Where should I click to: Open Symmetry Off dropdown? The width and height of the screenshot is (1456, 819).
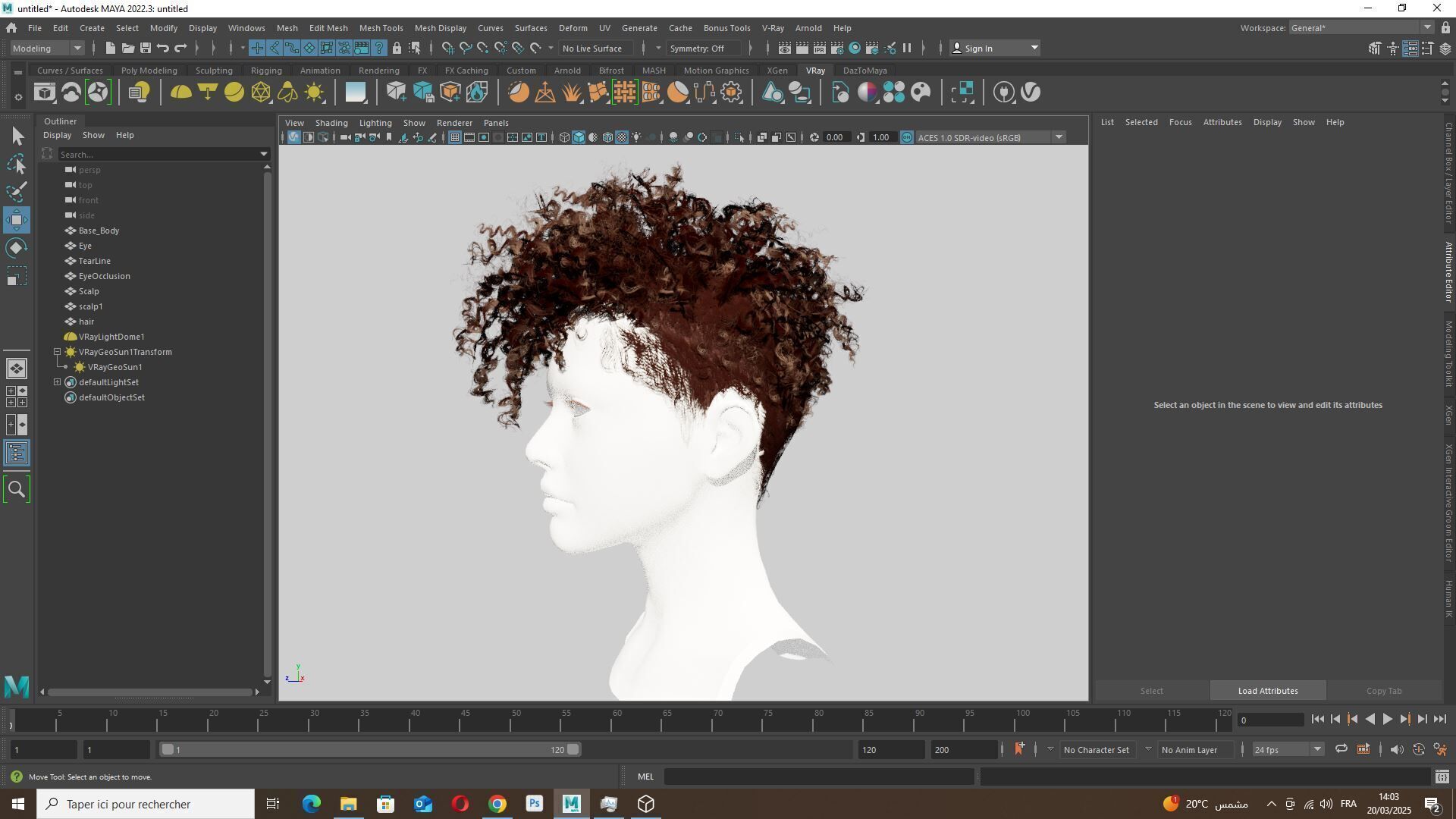pyautogui.click(x=704, y=48)
